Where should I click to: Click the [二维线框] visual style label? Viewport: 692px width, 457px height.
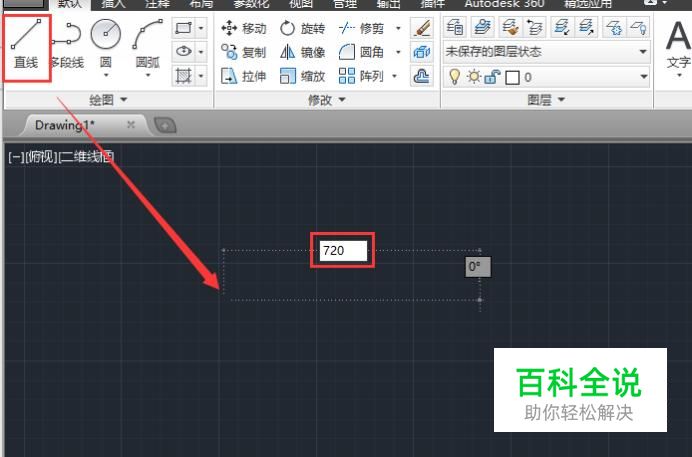[x=86, y=157]
